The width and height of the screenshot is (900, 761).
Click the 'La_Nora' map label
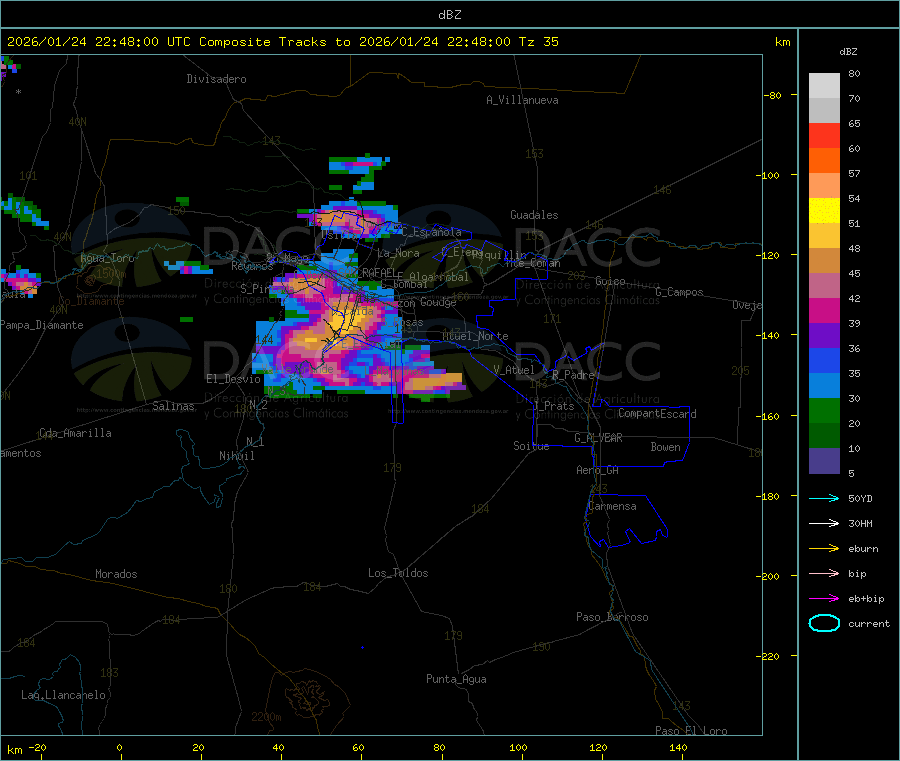398,253
